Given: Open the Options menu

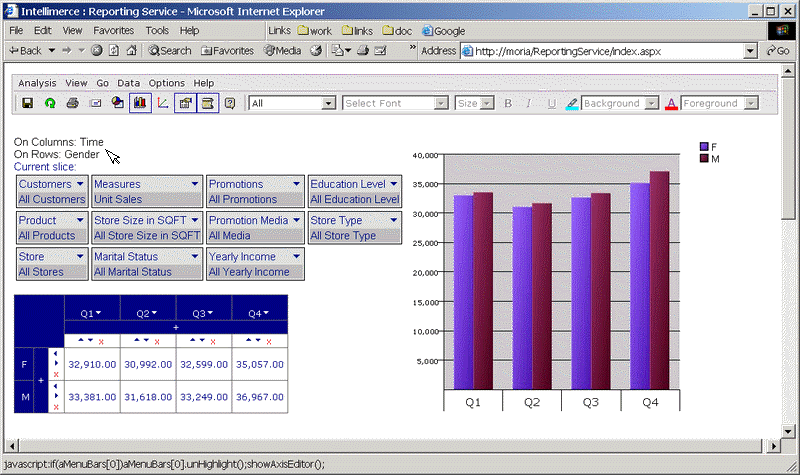Looking at the screenshot, I should tap(167, 83).
